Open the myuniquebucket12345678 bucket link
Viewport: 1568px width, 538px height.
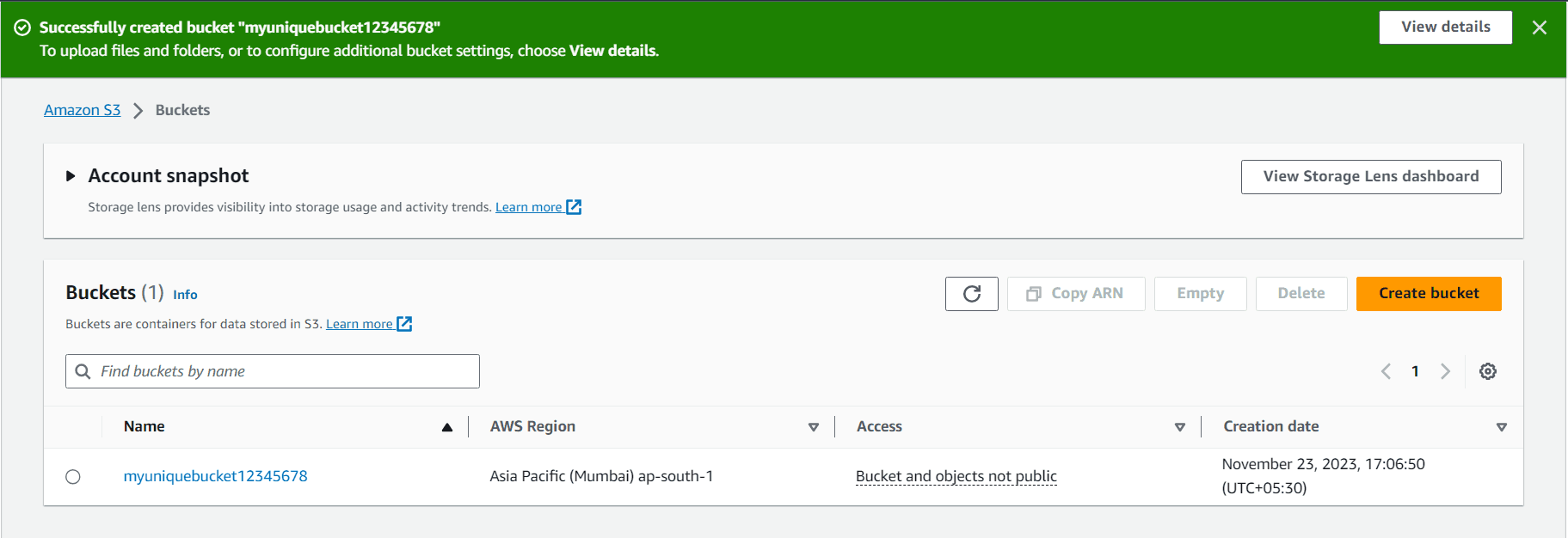pos(215,476)
